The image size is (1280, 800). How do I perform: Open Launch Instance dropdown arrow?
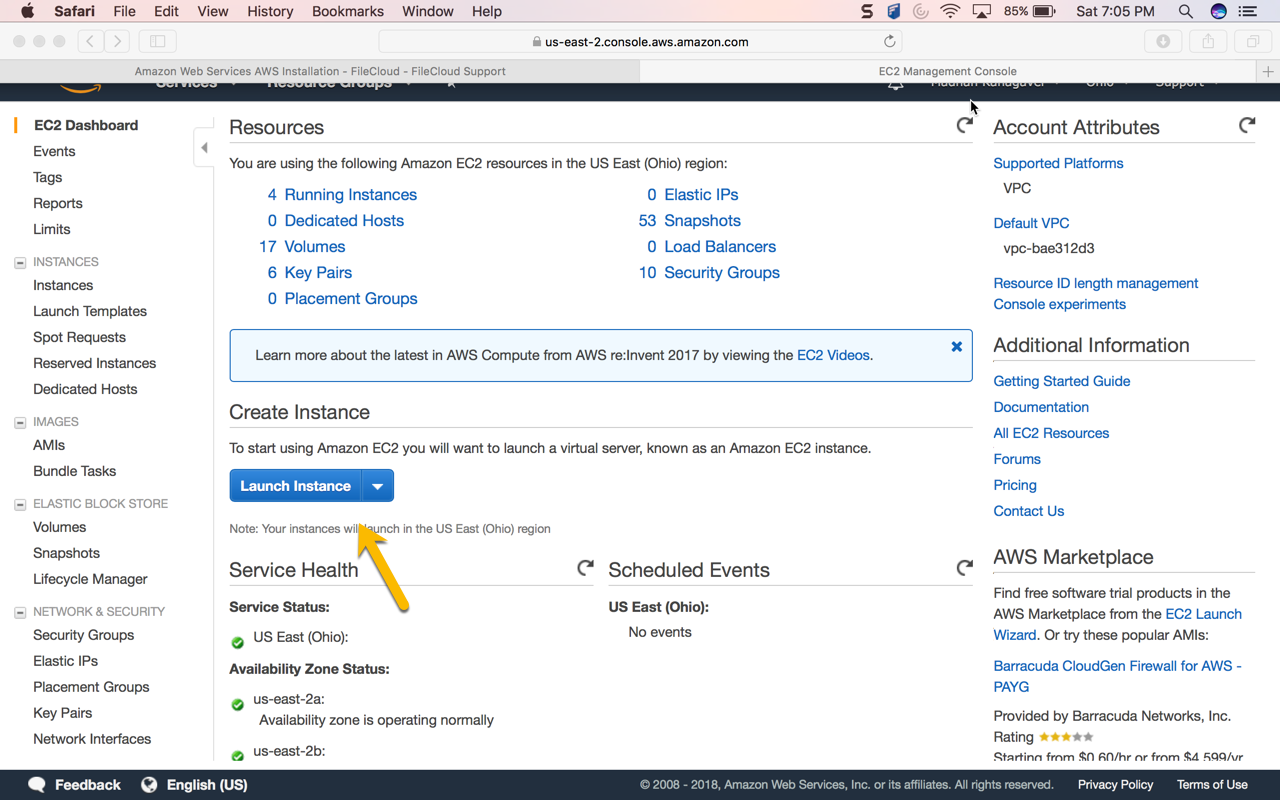coord(377,486)
